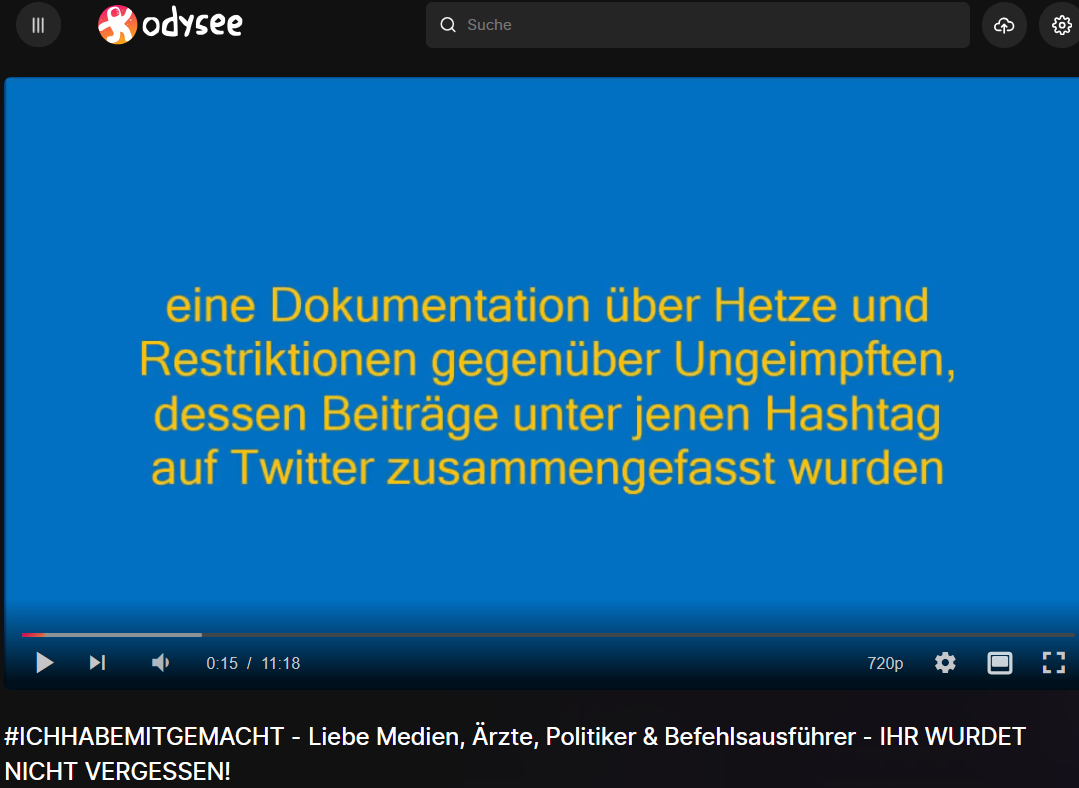Play the video
Image resolution: width=1079 pixels, height=788 pixels.
(x=45, y=663)
